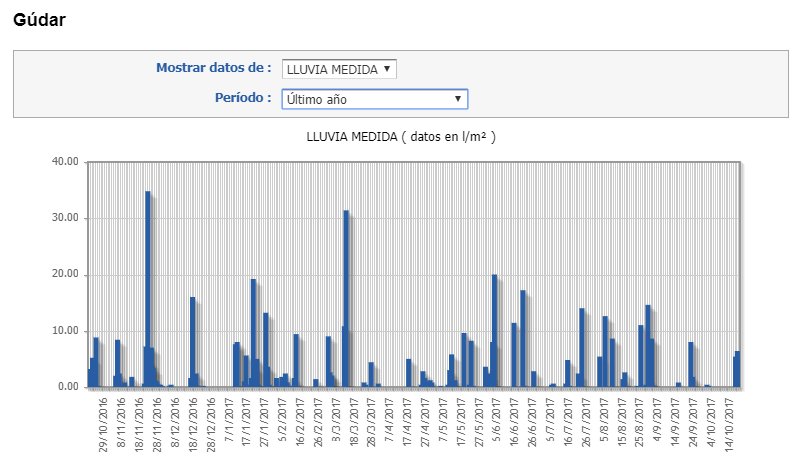
Task: Click the 'Mostrar datos de :' label
Action: coord(214,68)
